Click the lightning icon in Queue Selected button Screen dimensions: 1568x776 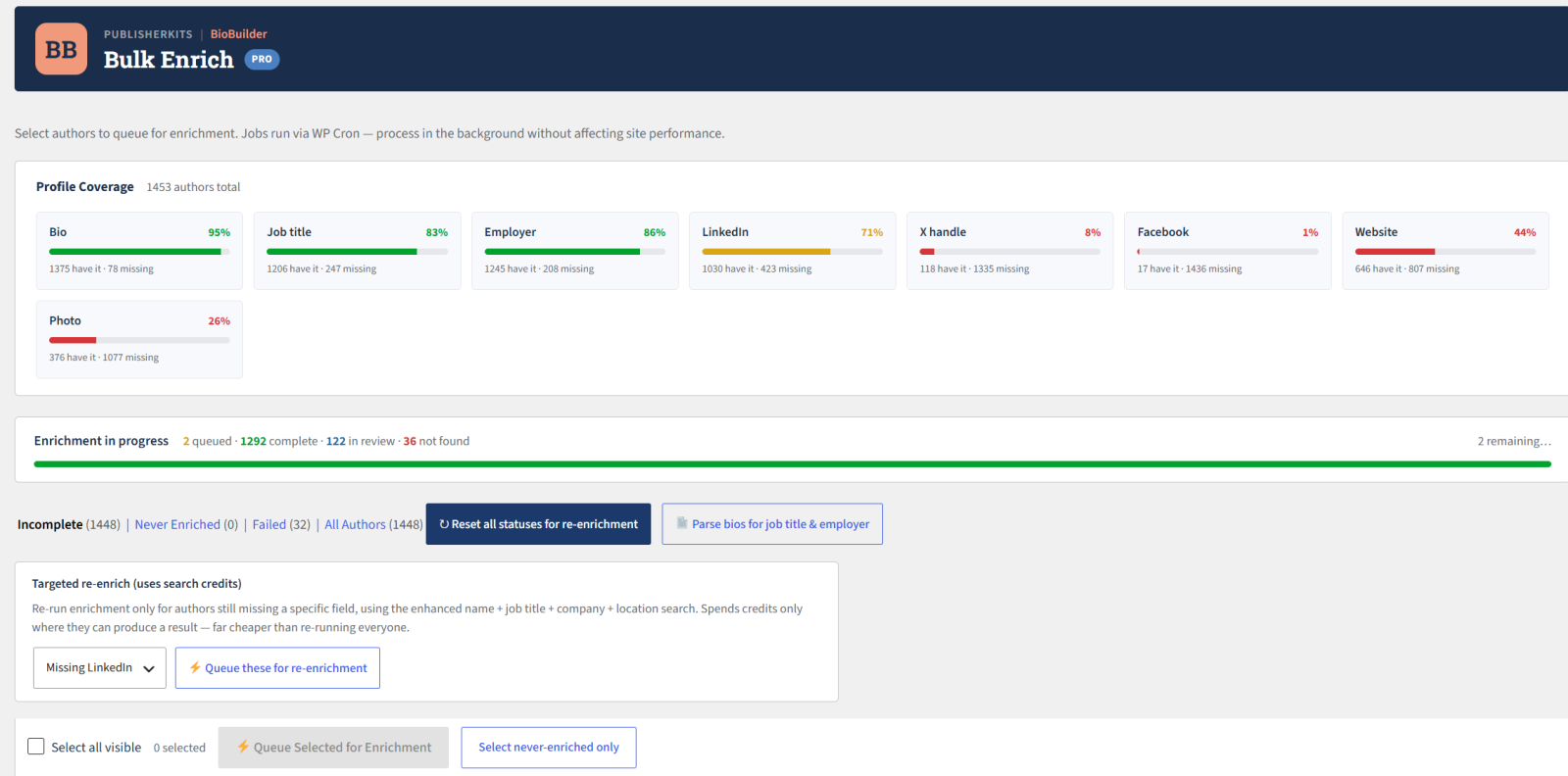[243, 747]
